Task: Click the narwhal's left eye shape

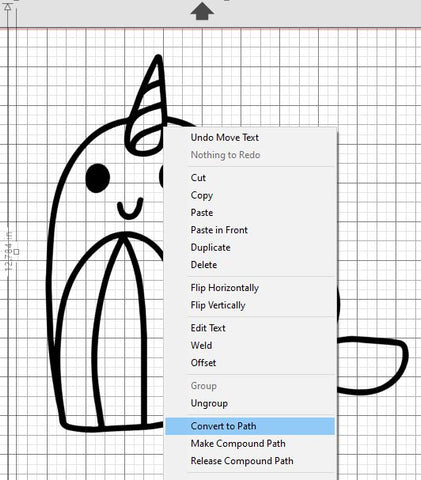Action: [98, 178]
